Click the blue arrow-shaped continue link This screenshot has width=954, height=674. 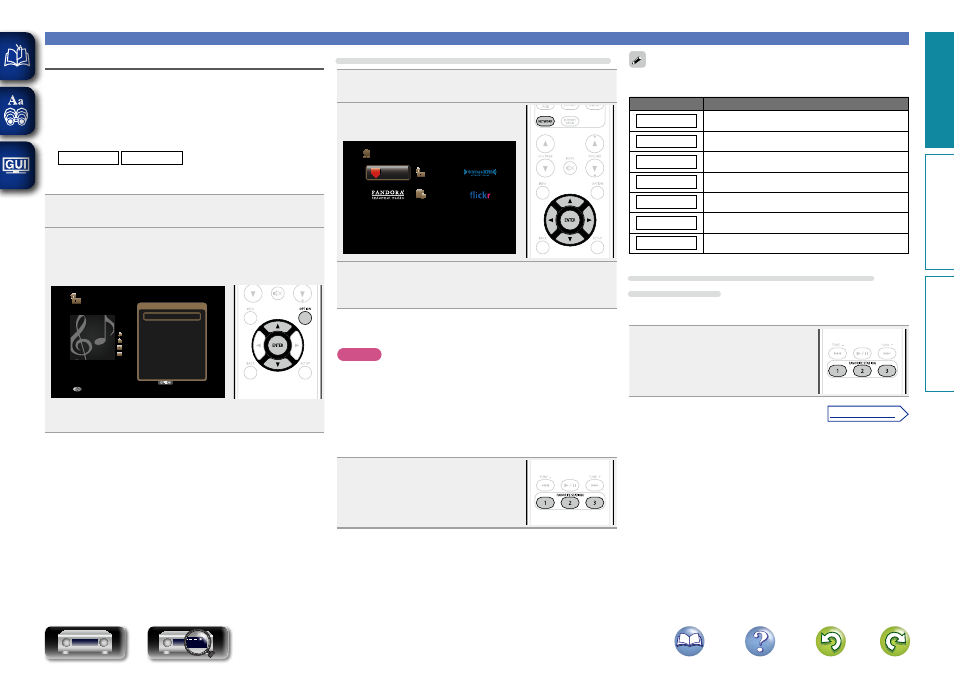pyautogui.click(x=868, y=414)
